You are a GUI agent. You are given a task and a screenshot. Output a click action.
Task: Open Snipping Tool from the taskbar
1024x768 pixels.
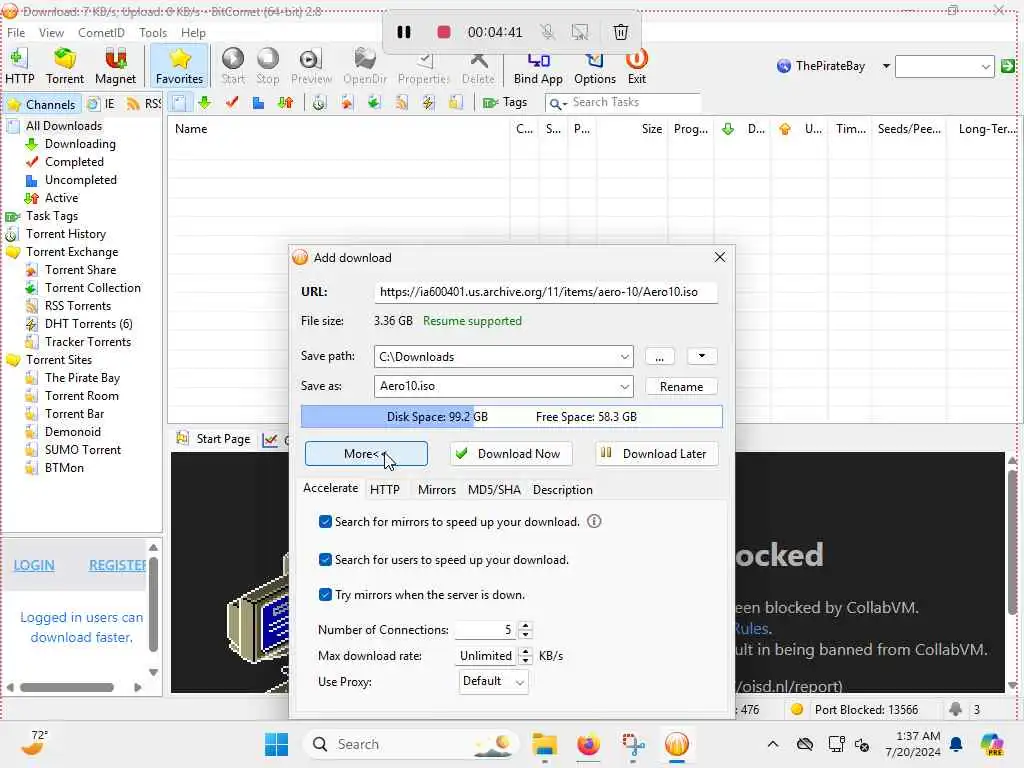tap(633, 744)
